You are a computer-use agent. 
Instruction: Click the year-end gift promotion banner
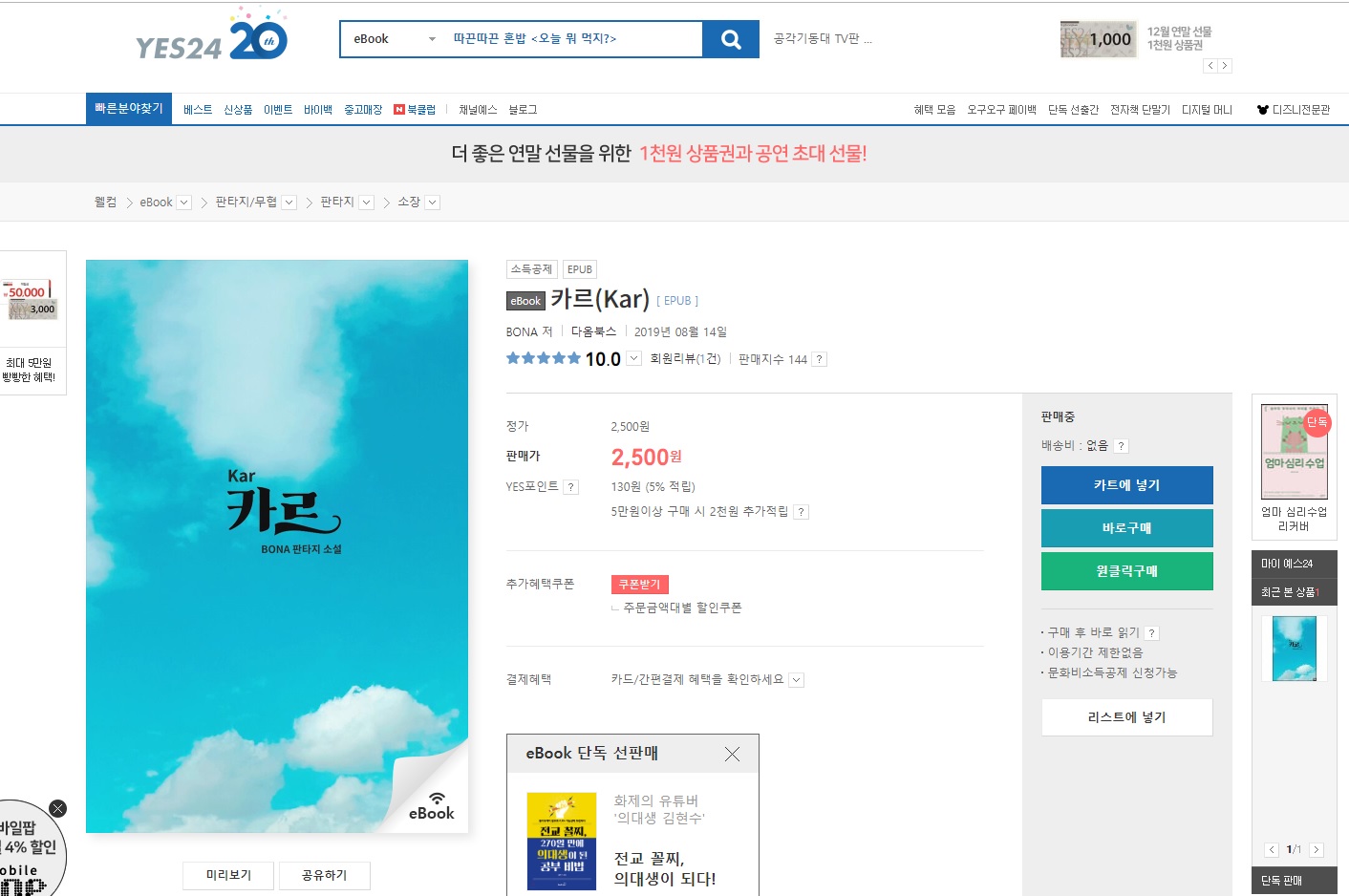tap(659, 154)
